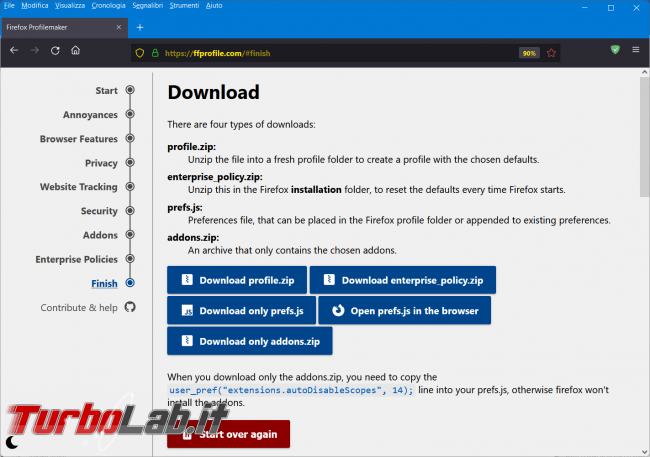
Task: Click the Security step circle marker
Action: tap(130, 211)
